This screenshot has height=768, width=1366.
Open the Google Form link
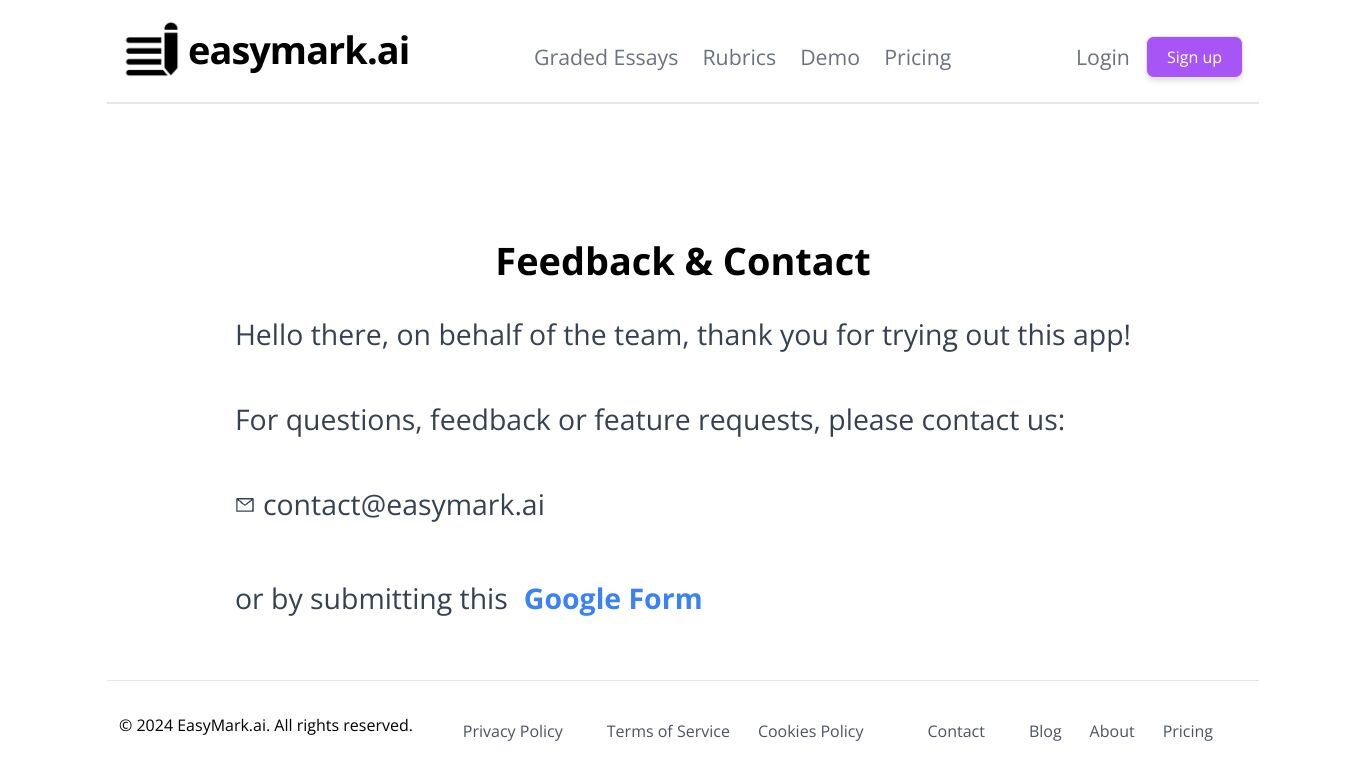pos(613,599)
